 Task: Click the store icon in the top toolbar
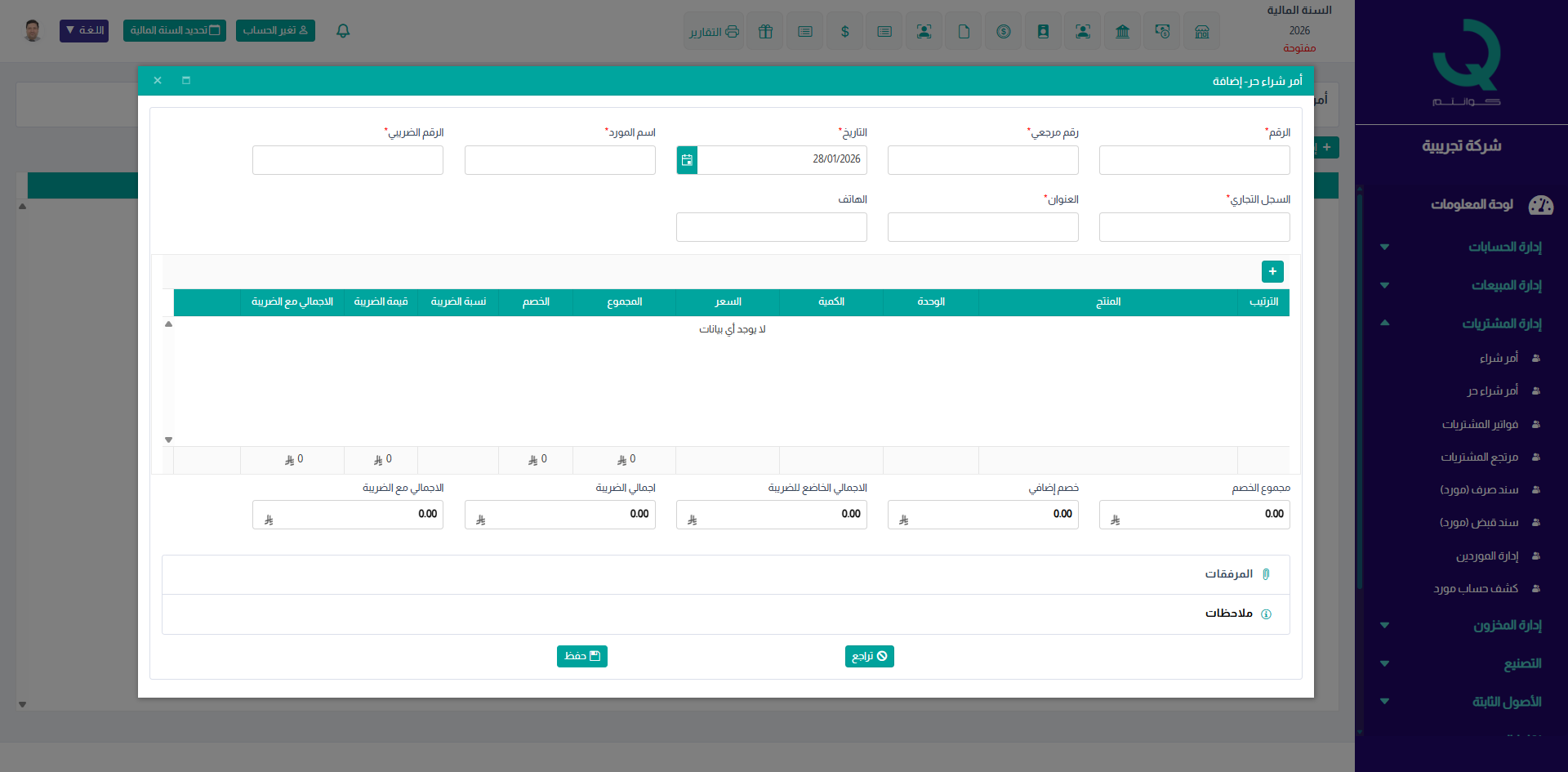tap(1201, 32)
